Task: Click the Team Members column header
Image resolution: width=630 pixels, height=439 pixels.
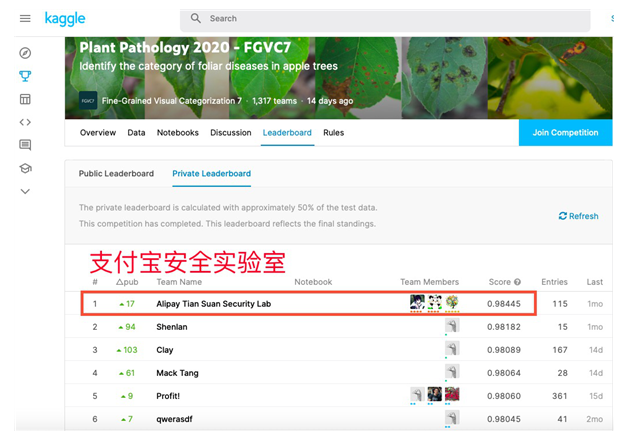Action: pyautogui.click(x=430, y=282)
